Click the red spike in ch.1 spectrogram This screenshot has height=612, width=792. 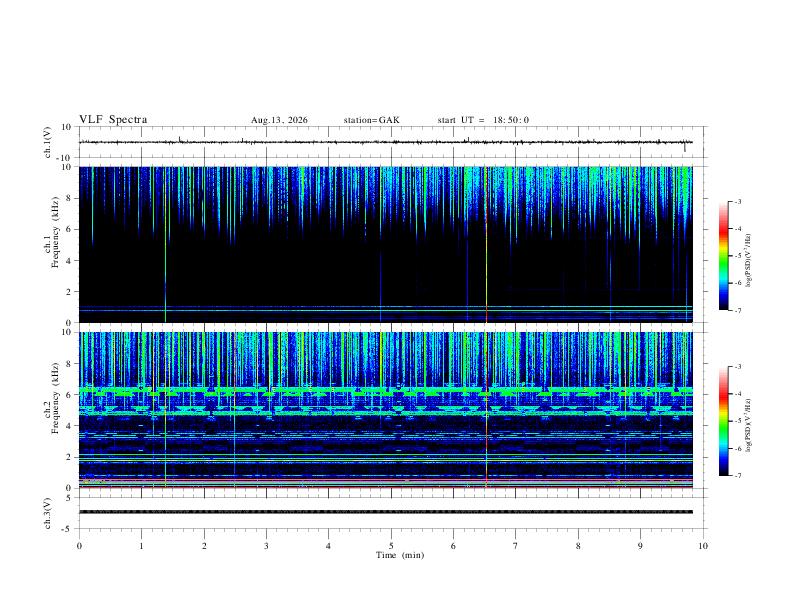tap(486, 244)
